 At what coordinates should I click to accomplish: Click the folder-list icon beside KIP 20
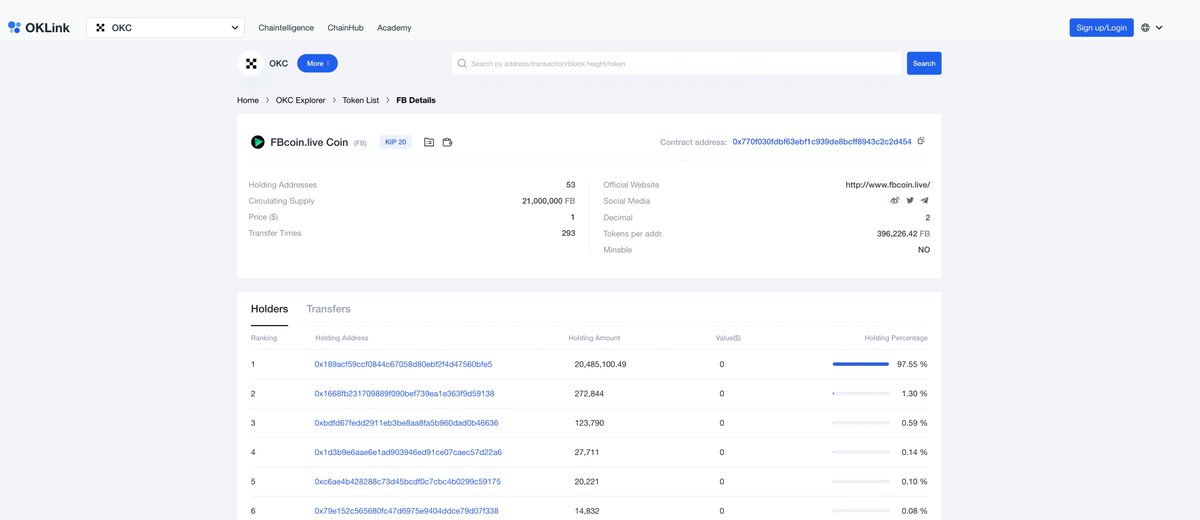pos(429,142)
